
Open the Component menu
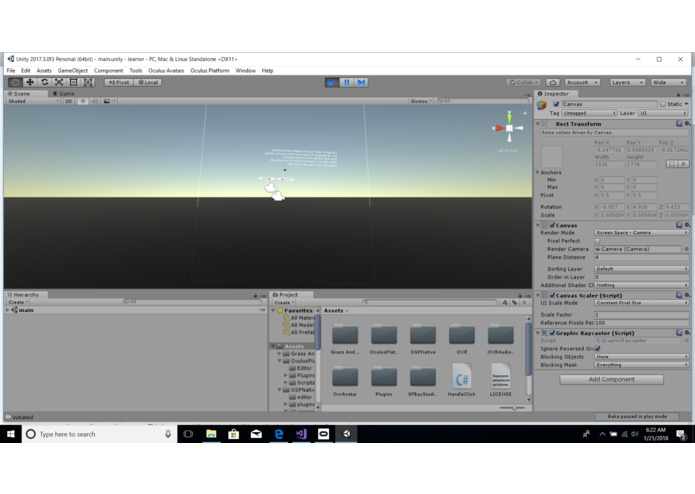(x=109, y=70)
